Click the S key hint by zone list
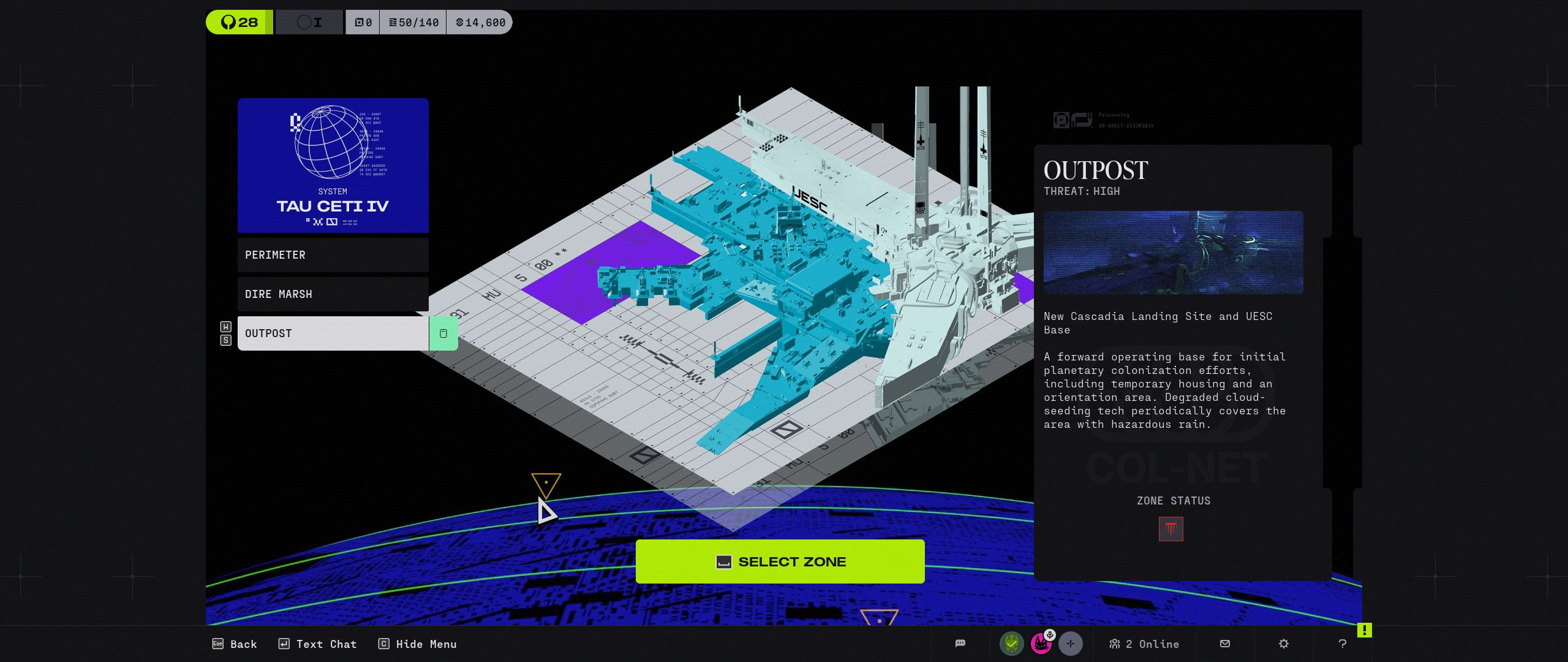The image size is (1568, 662). (225, 340)
